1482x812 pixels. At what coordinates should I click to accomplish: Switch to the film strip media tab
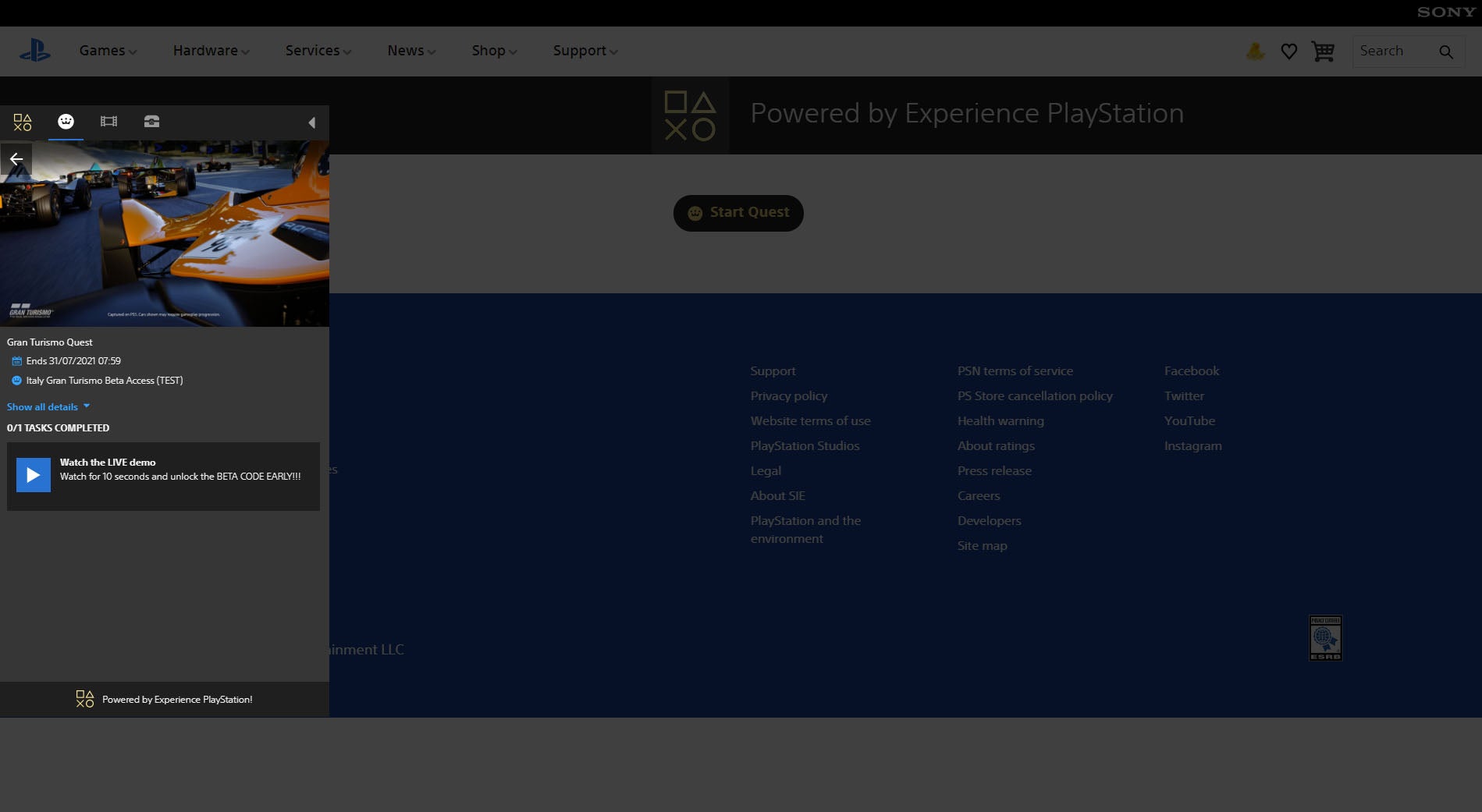tap(108, 121)
